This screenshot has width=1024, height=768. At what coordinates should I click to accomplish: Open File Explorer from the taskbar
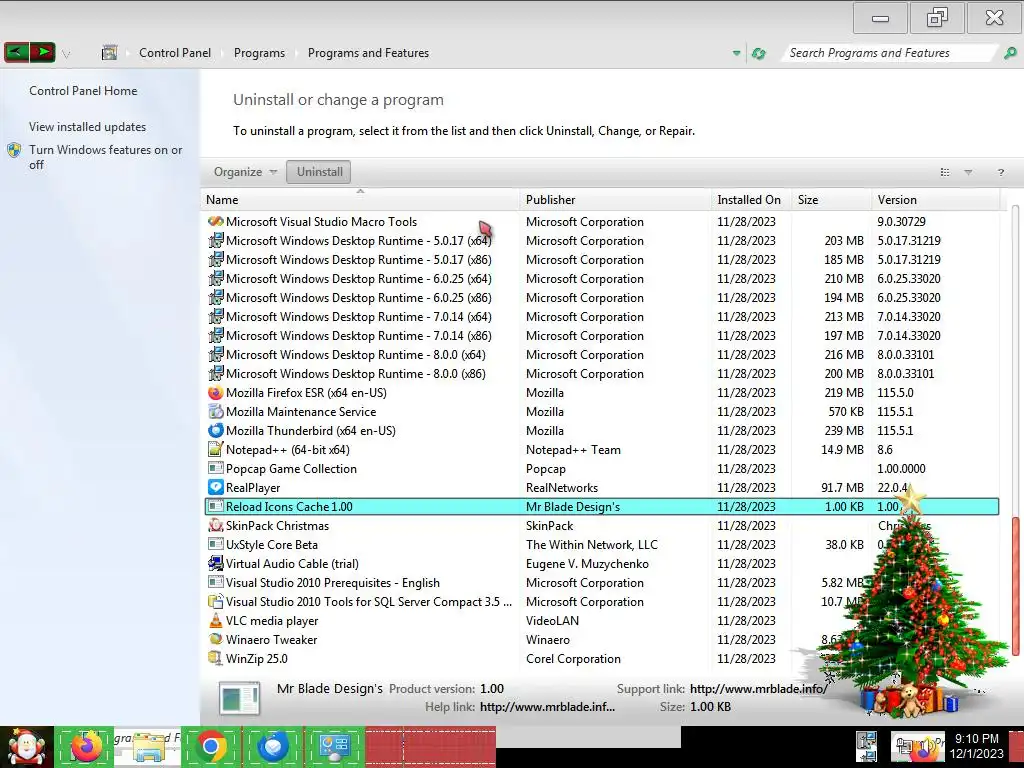tap(149, 746)
